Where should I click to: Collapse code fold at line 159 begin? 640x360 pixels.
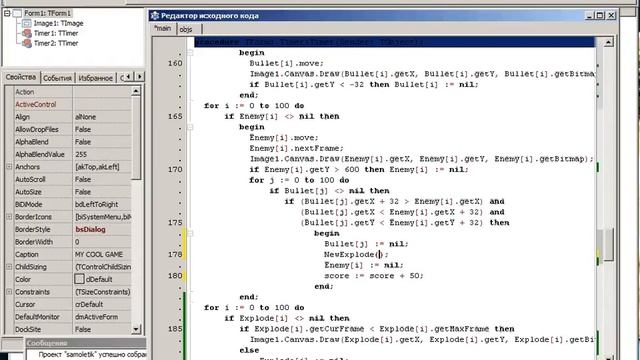click(190, 53)
